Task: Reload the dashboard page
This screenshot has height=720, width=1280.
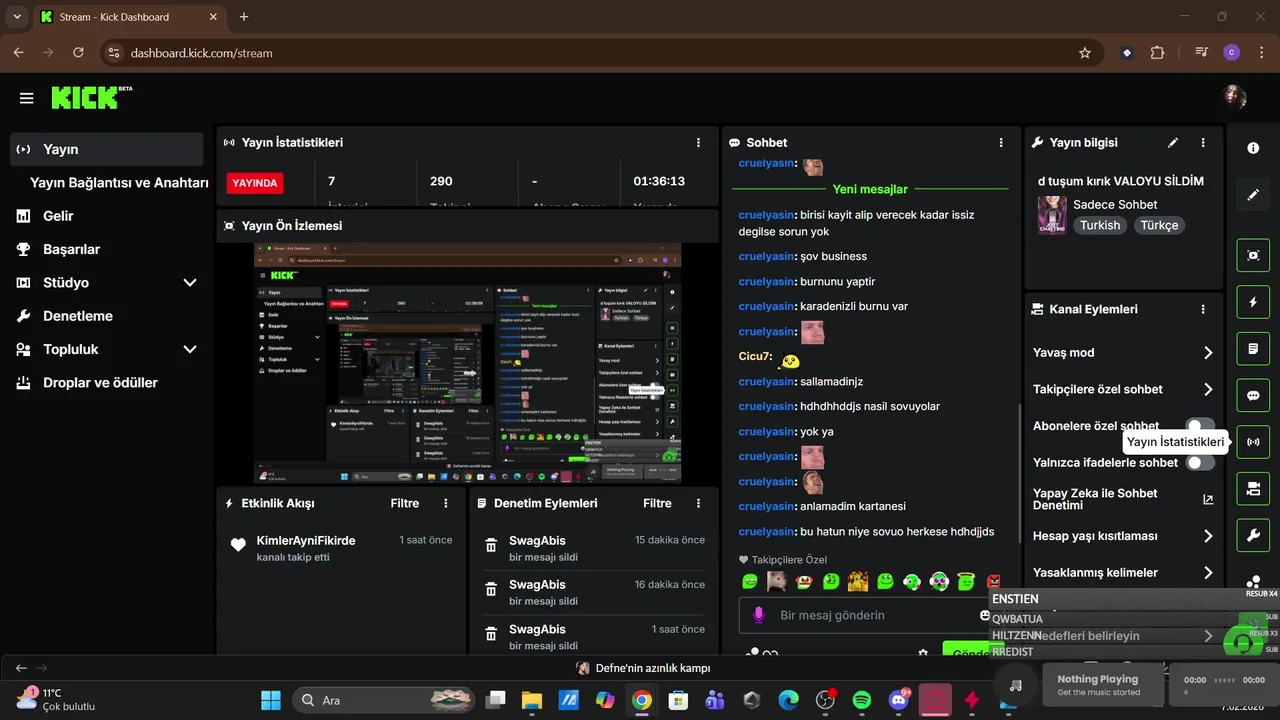Action: click(78, 53)
